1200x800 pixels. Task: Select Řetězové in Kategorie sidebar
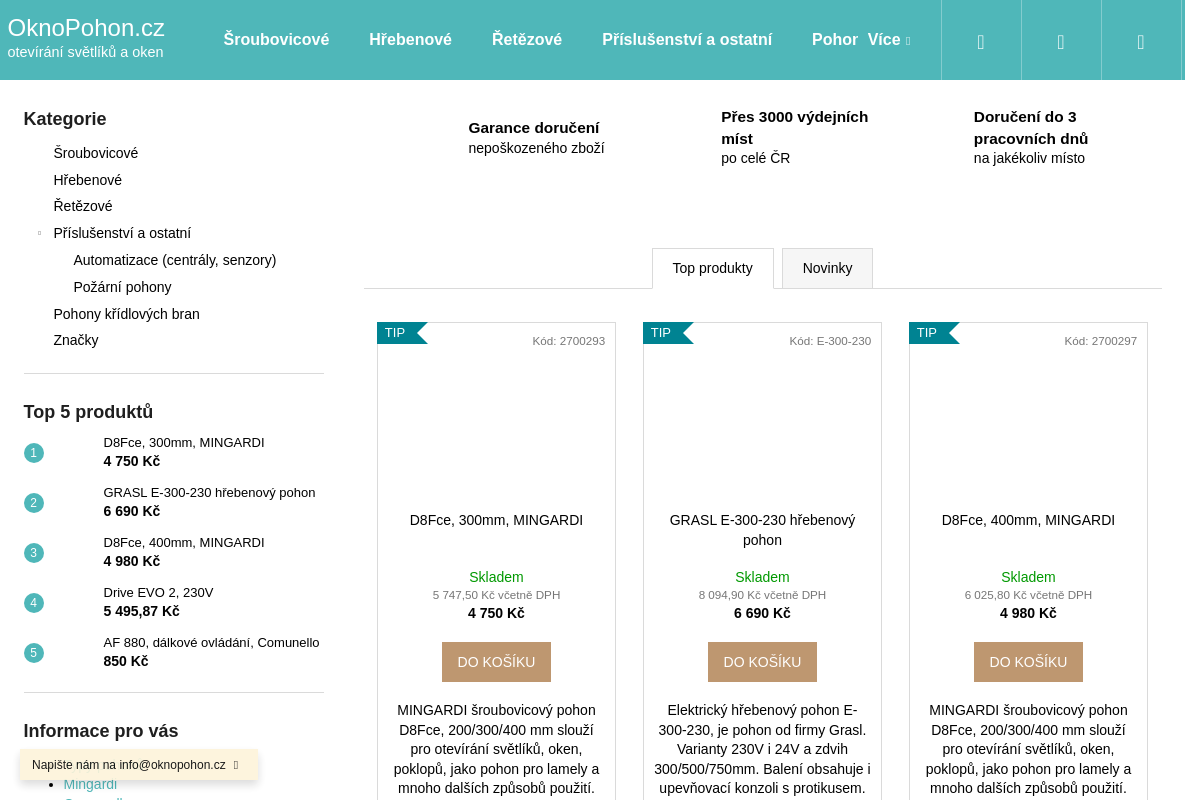click(83, 206)
